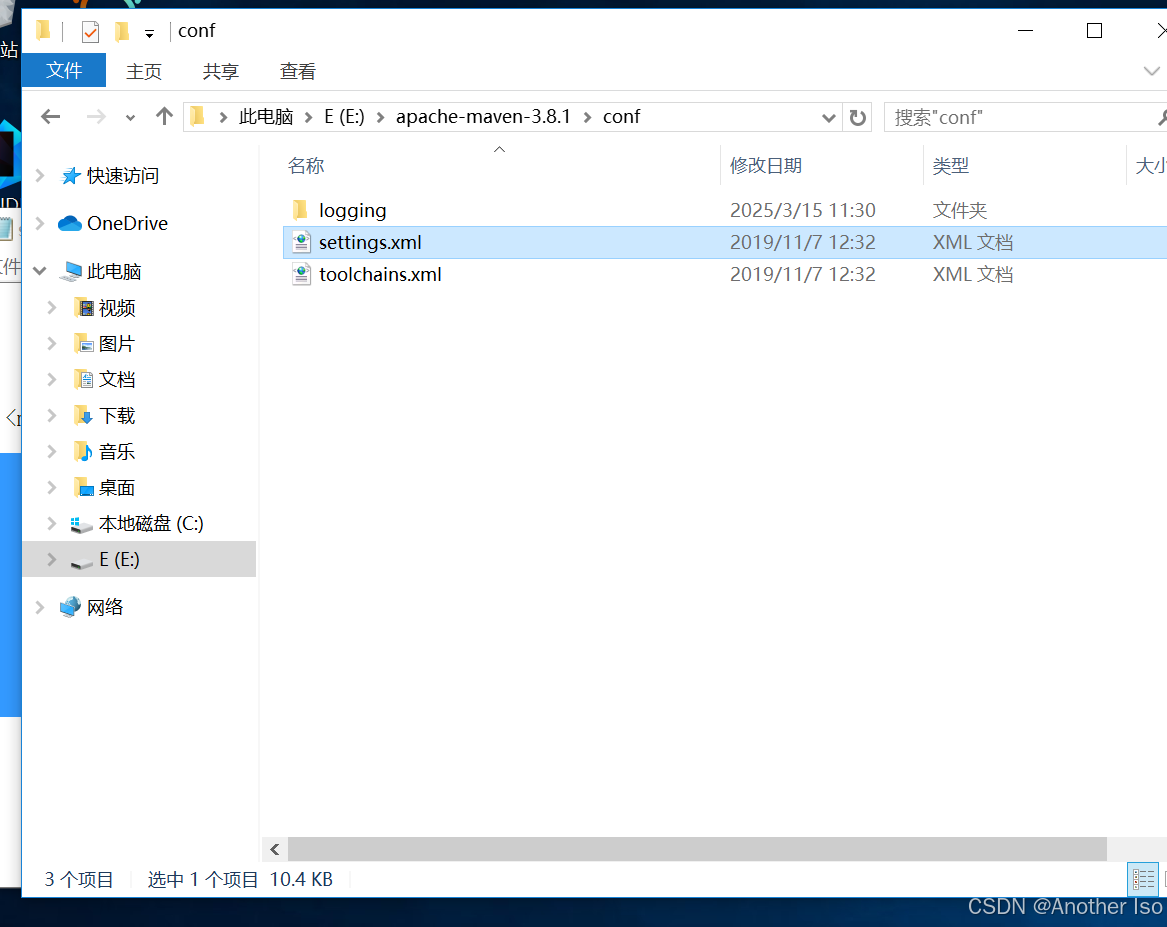Click the XML 文档 type of toolchains.xml
This screenshot has width=1167, height=927.
pos(973,275)
